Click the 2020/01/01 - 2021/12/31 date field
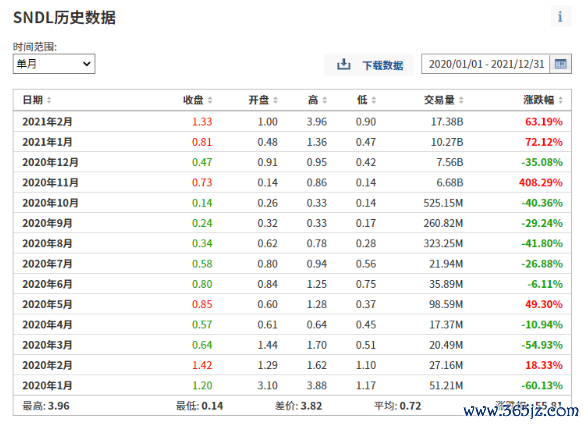 [486, 64]
